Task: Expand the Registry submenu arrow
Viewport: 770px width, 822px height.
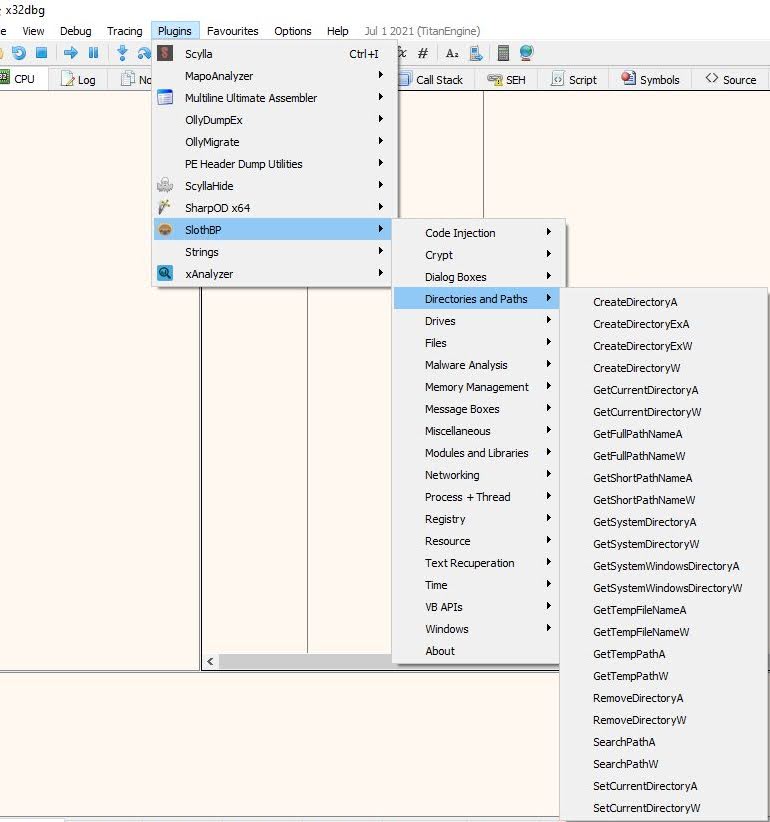Action: [549, 518]
